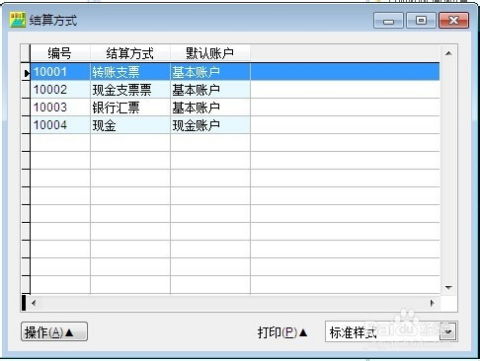Click the 结算方式 window title icon
Image resolution: width=480 pixels, height=361 pixels.
pyautogui.click(x=18, y=20)
